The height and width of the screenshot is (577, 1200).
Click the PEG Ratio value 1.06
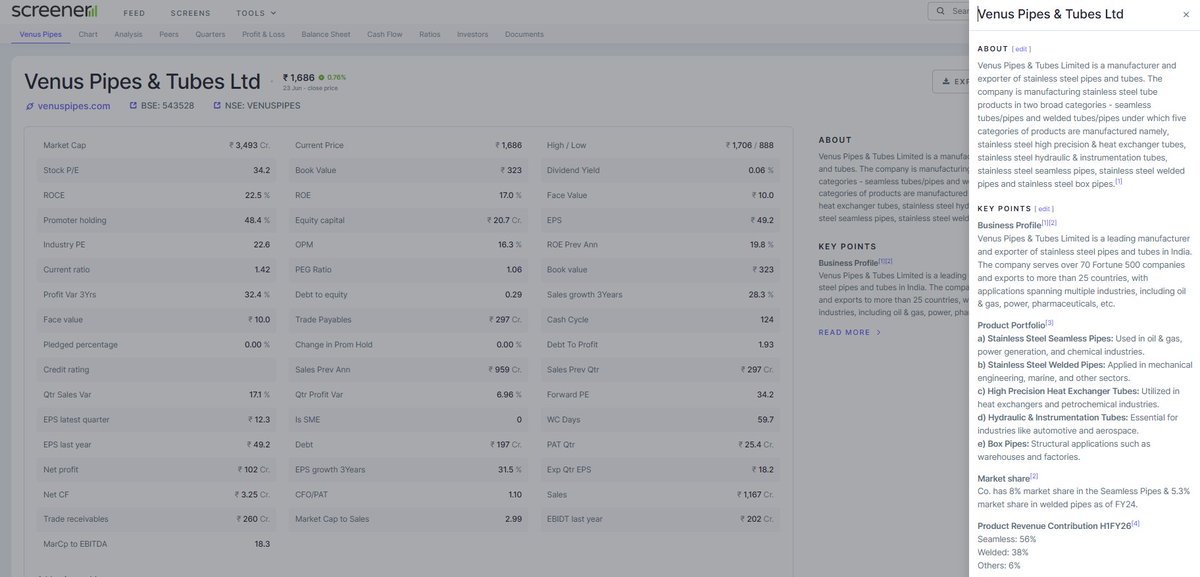click(x=514, y=270)
